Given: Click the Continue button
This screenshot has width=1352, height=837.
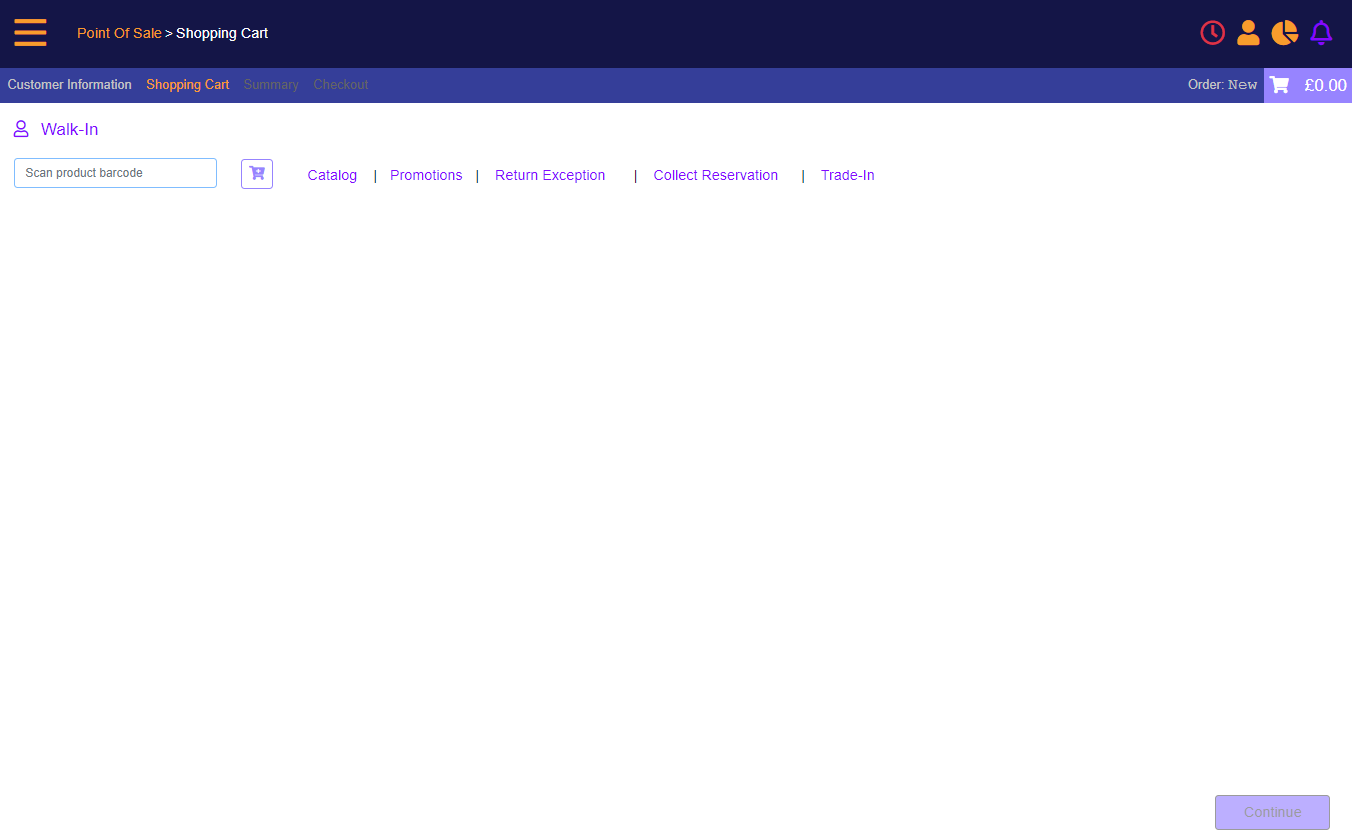Looking at the screenshot, I should click(x=1272, y=812).
